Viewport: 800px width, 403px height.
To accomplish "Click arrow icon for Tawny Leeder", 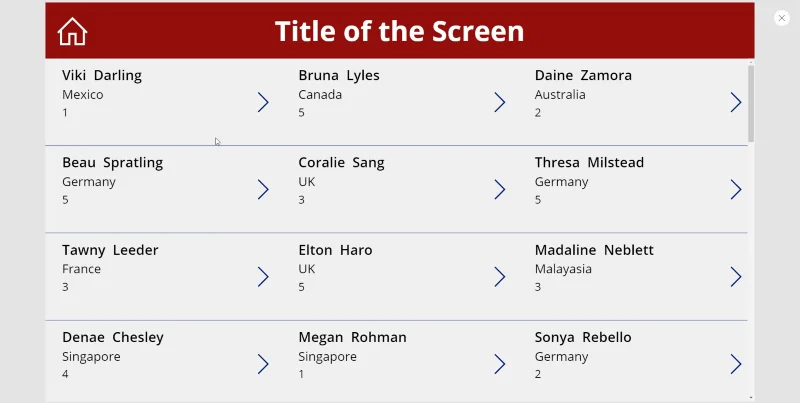I will coord(263,276).
